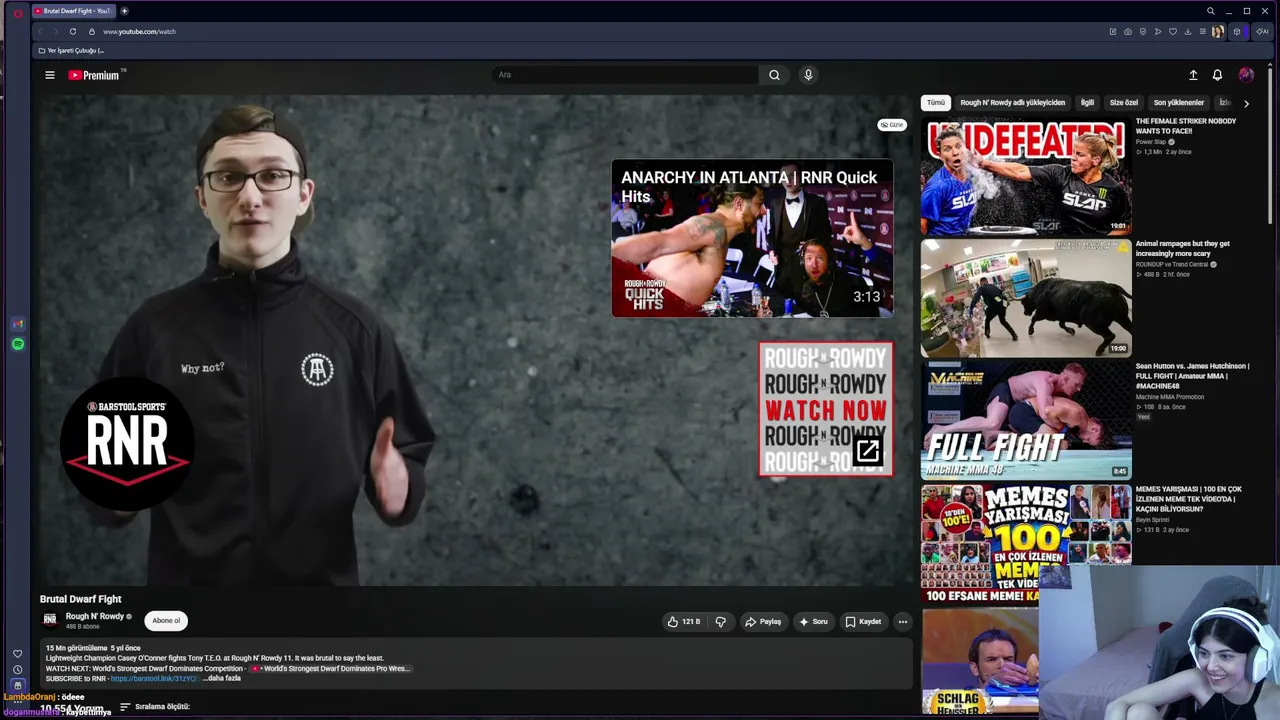Viewport: 1280px width, 720px height.
Task: Open the Rough N' Rowdy channel name
Action: pyautogui.click(x=95, y=616)
